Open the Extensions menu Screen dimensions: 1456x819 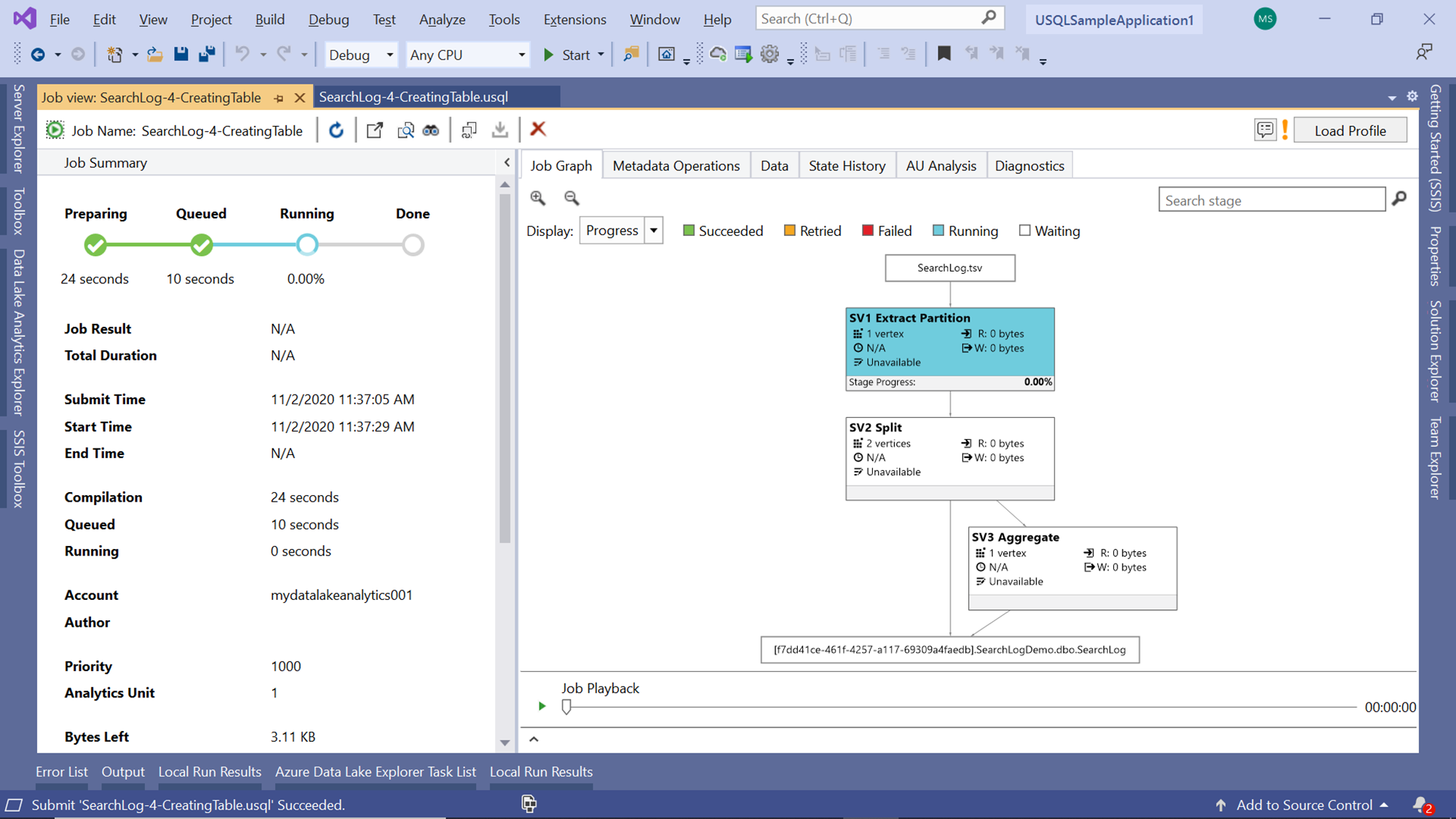(574, 20)
